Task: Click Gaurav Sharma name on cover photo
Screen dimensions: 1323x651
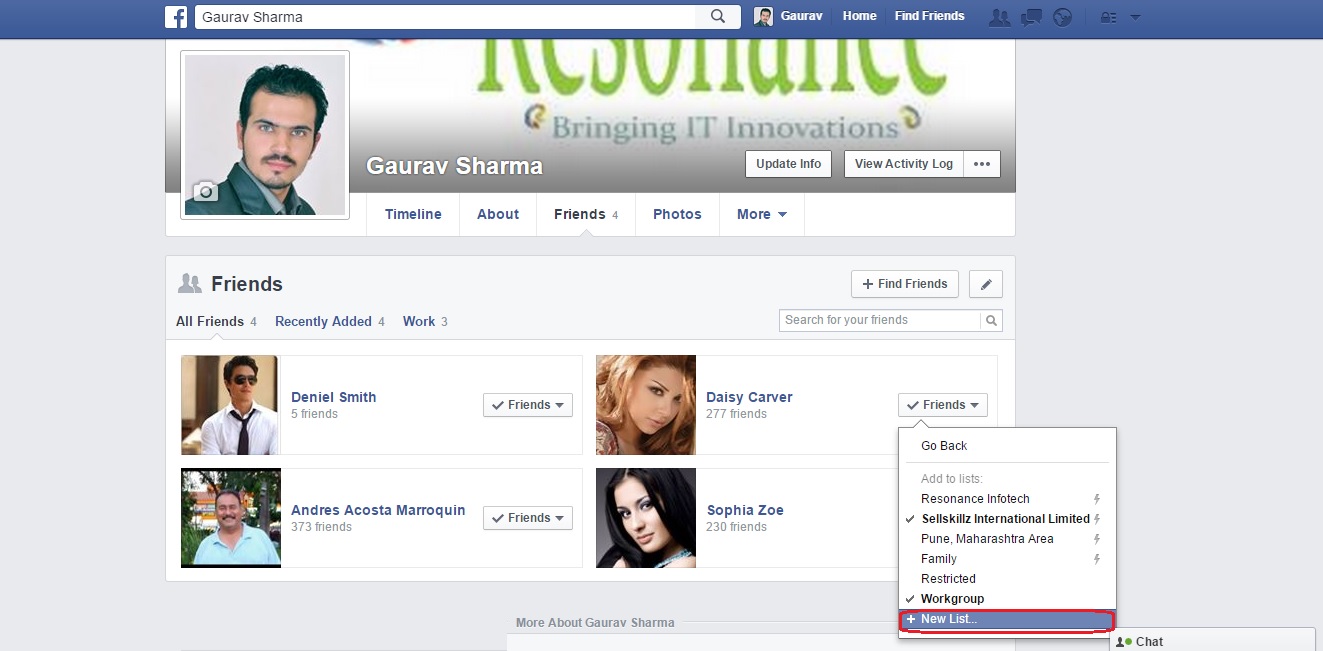Action: (454, 166)
